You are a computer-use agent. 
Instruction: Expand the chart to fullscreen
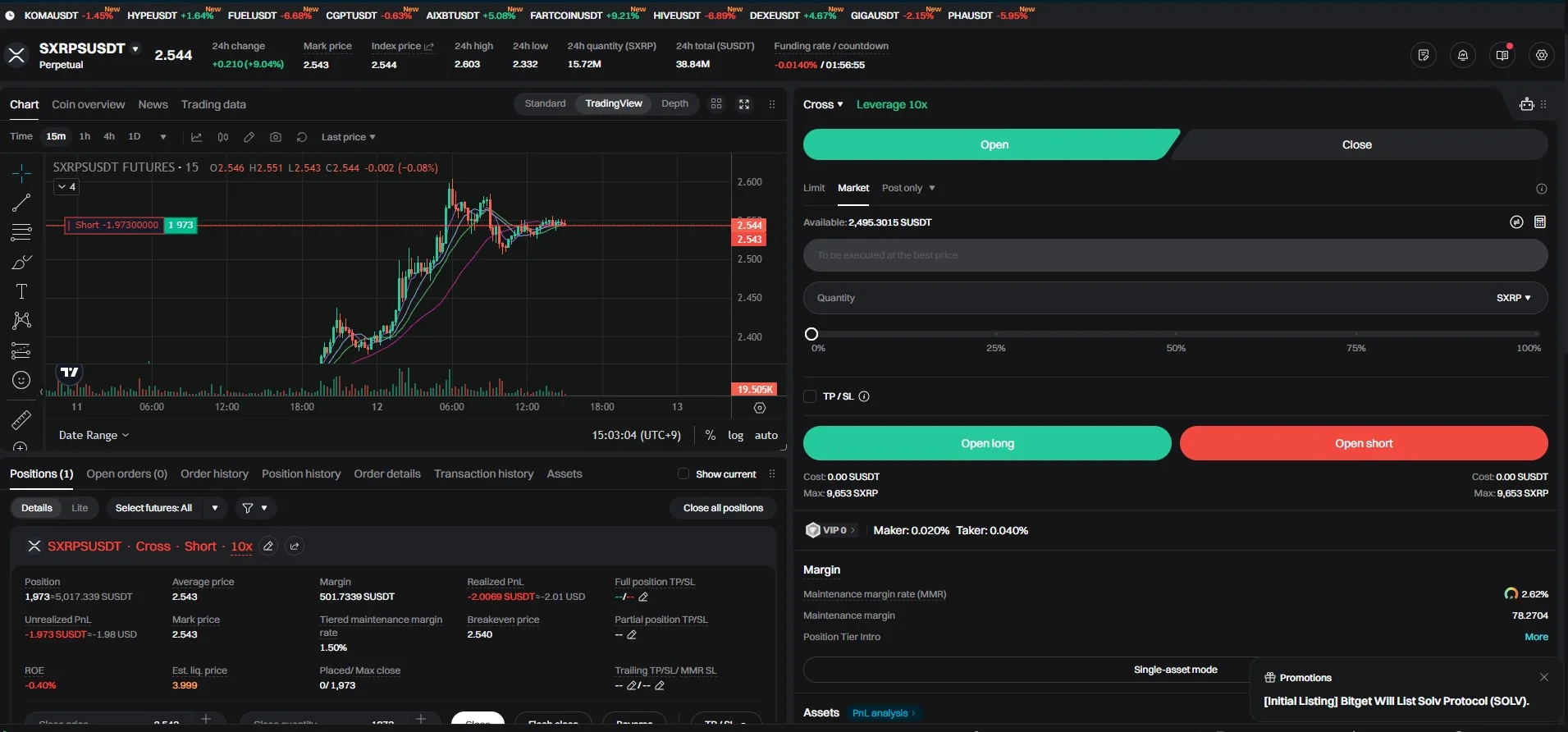tap(744, 104)
